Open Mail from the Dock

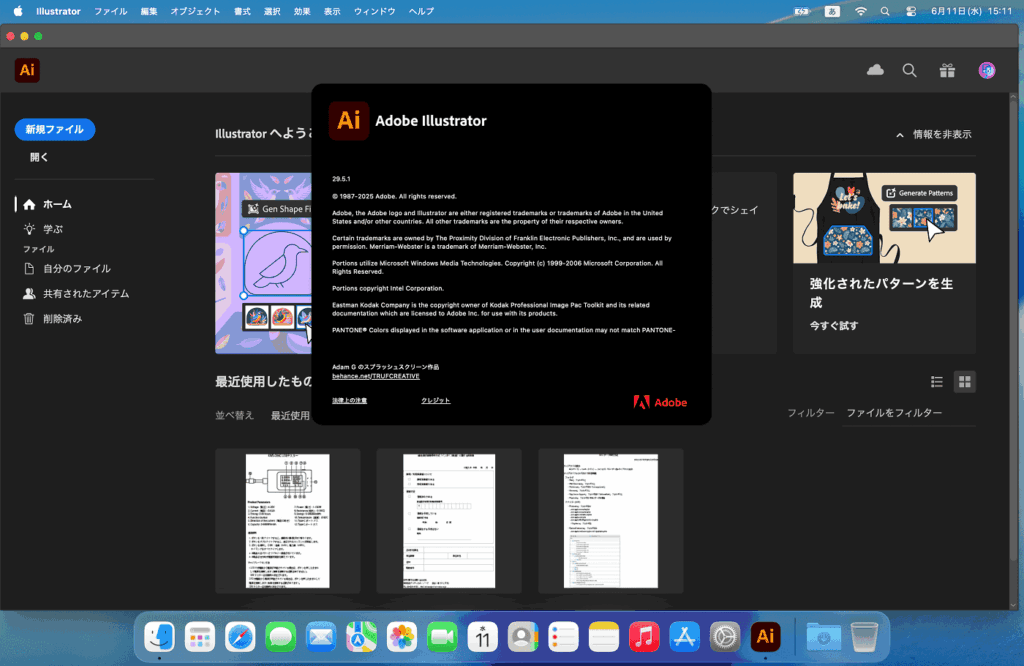(321, 637)
